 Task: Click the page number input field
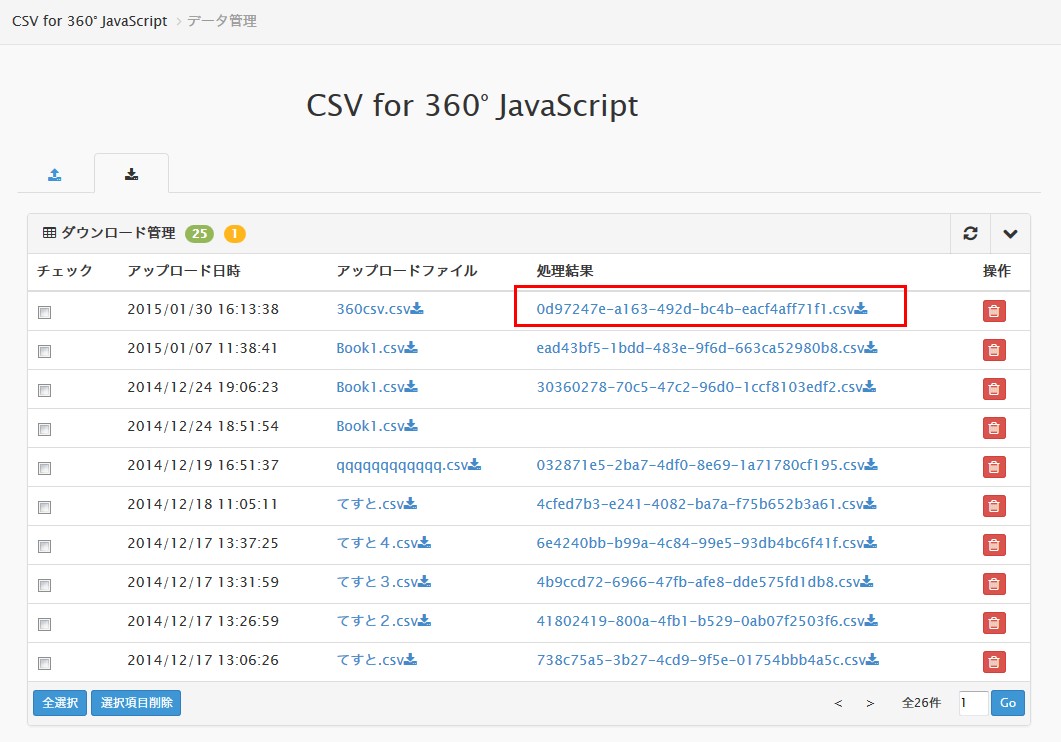pos(972,703)
